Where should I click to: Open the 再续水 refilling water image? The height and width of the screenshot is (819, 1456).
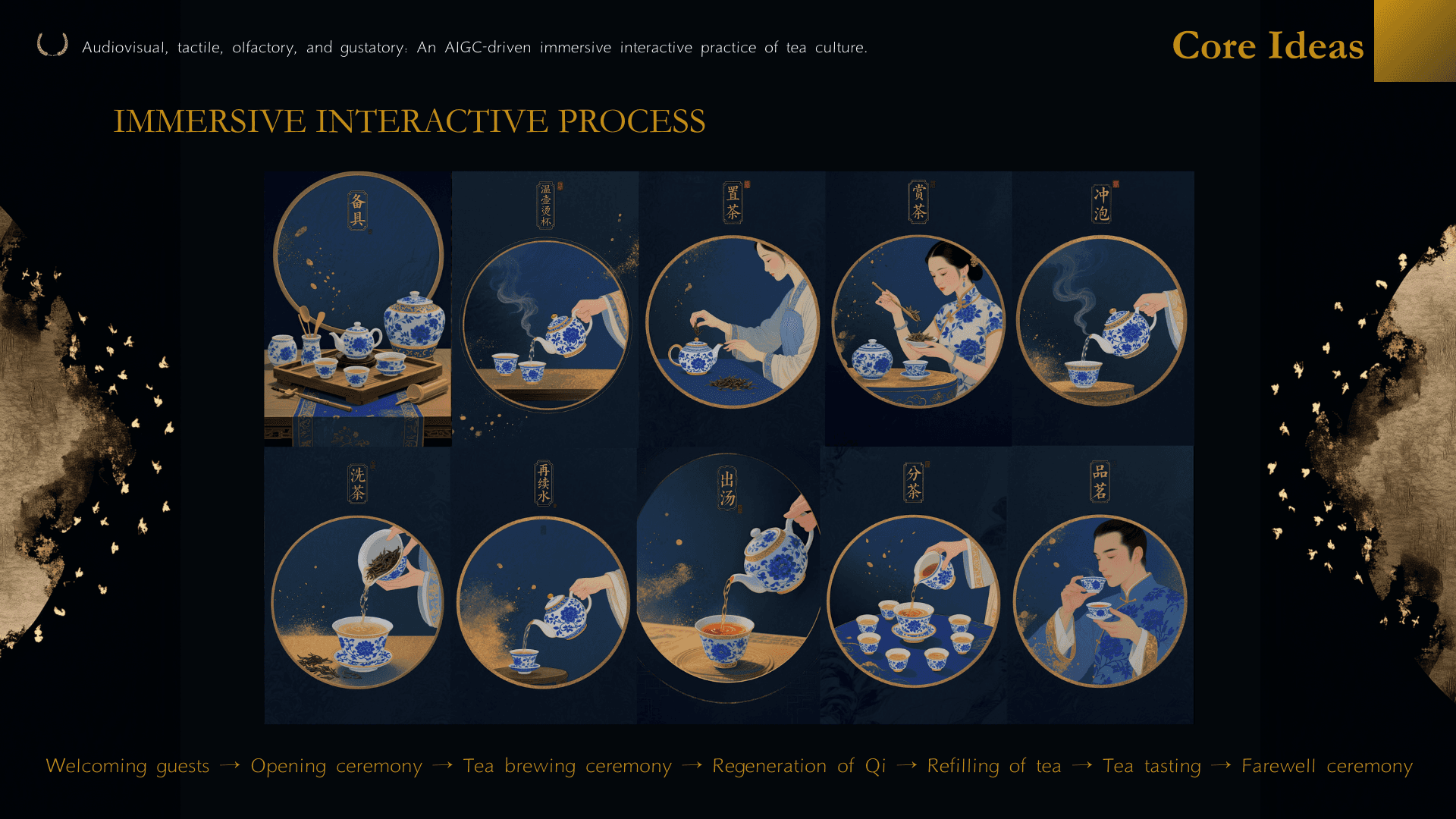click(x=544, y=585)
